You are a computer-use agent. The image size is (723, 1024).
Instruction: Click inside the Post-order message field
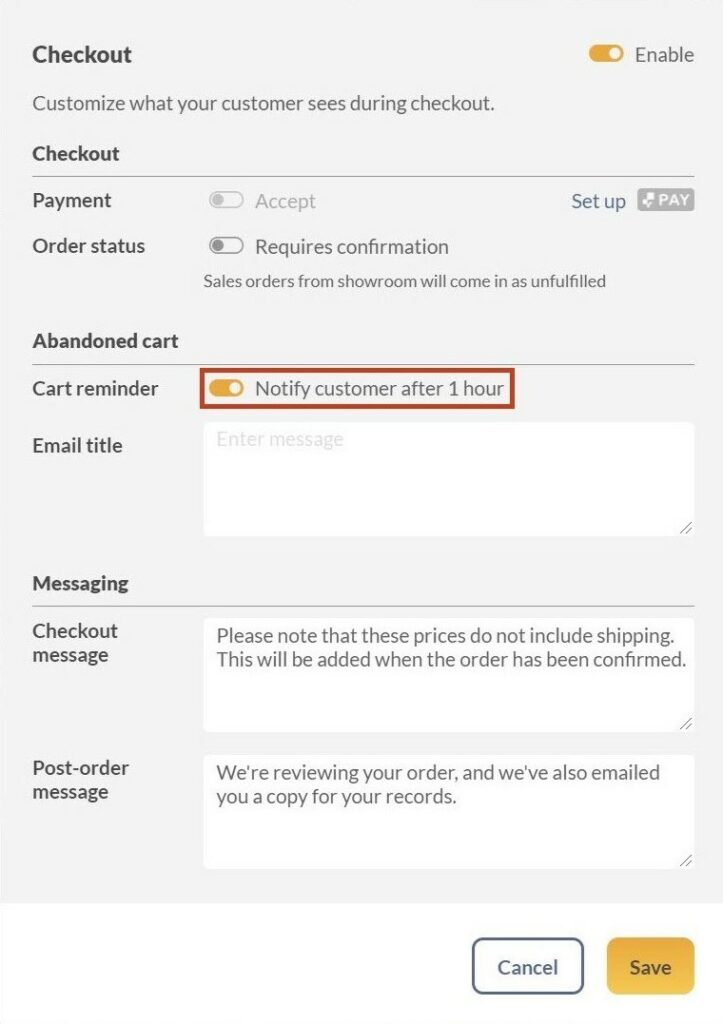pos(449,812)
